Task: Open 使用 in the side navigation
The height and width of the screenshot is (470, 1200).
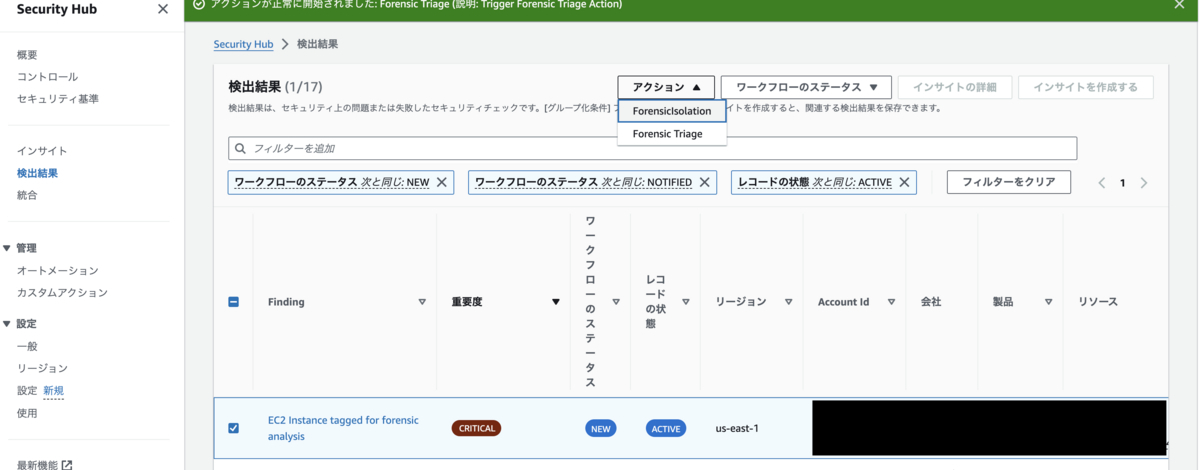Action: pyautogui.click(x=27, y=413)
